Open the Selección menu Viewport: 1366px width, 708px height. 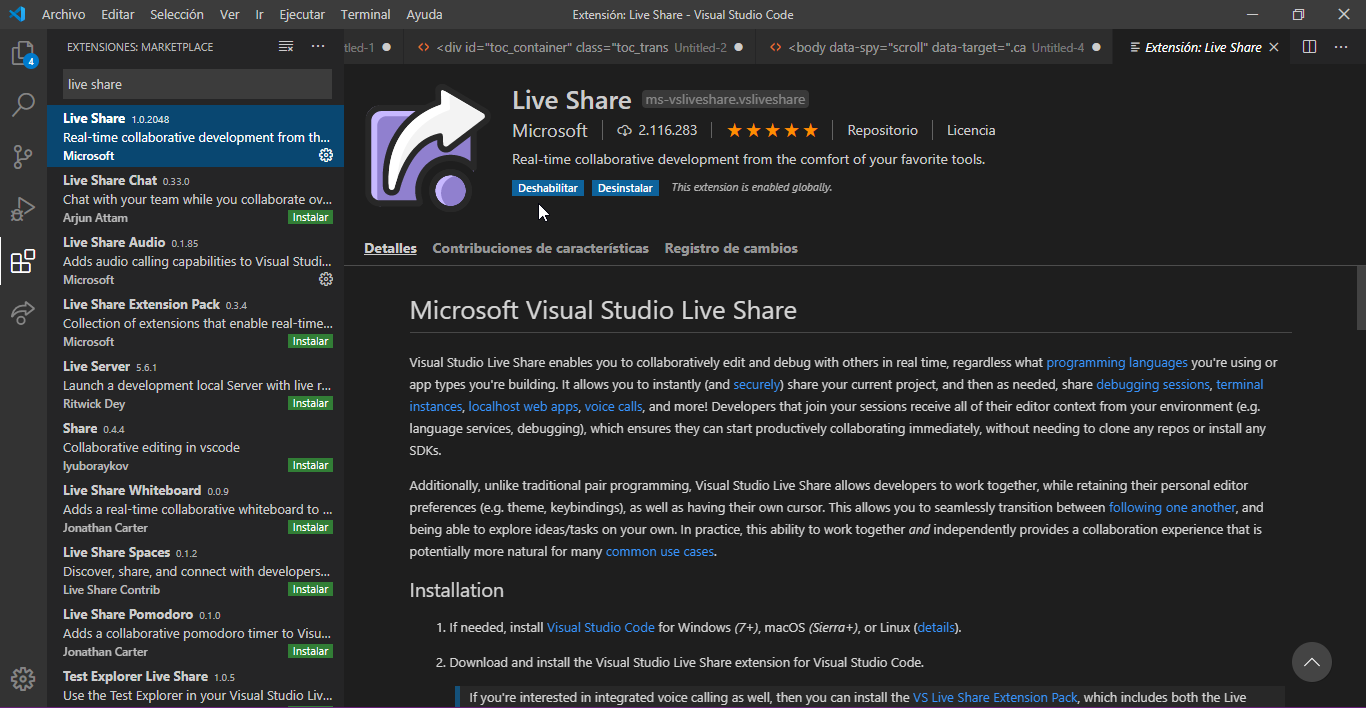[x=177, y=15]
